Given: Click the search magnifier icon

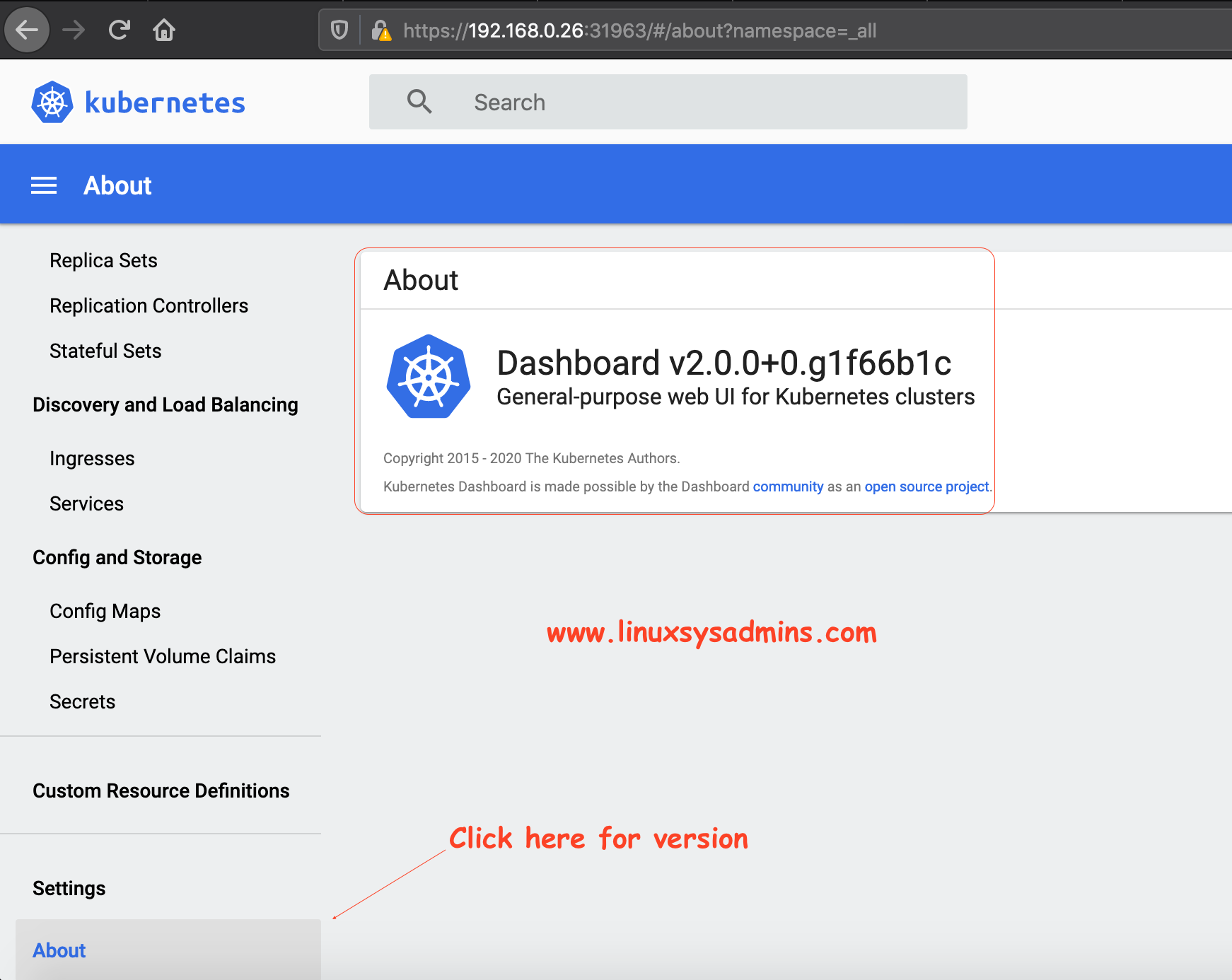Looking at the screenshot, I should click(419, 102).
